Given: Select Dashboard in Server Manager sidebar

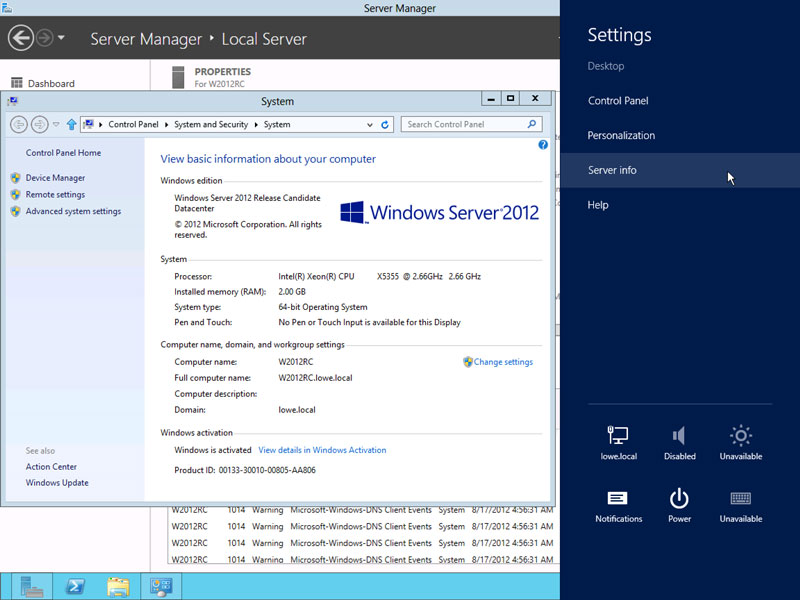Looking at the screenshot, I should pyautogui.click(x=51, y=83).
